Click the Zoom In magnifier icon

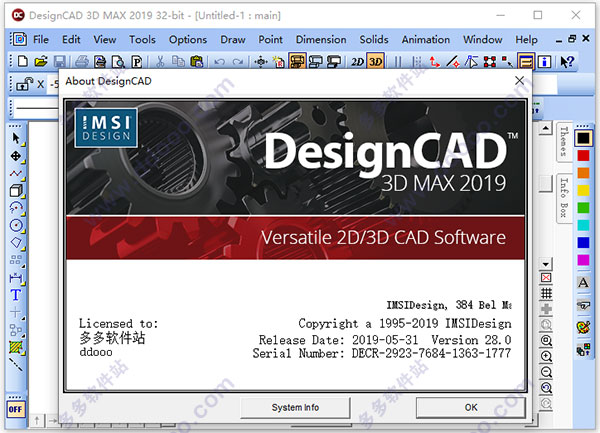[x=546, y=356]
